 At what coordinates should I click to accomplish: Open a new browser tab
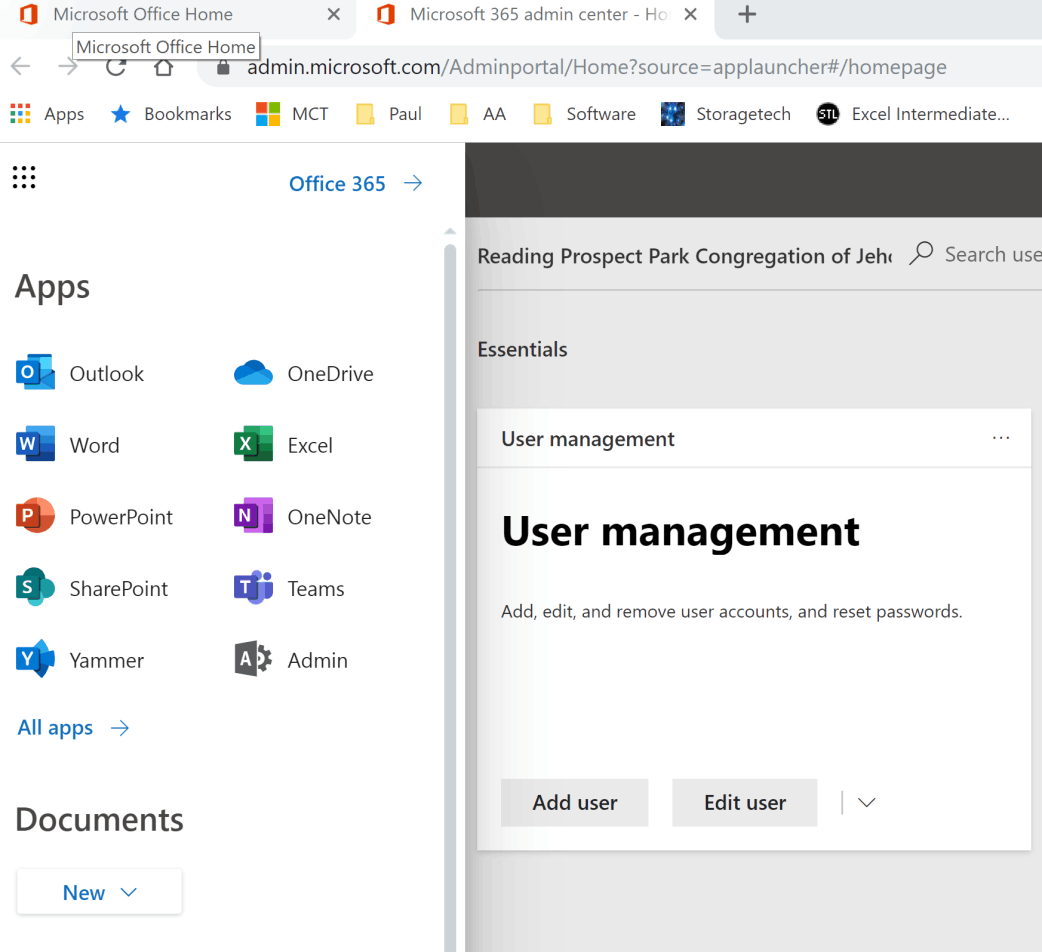(x=747, y=15)
